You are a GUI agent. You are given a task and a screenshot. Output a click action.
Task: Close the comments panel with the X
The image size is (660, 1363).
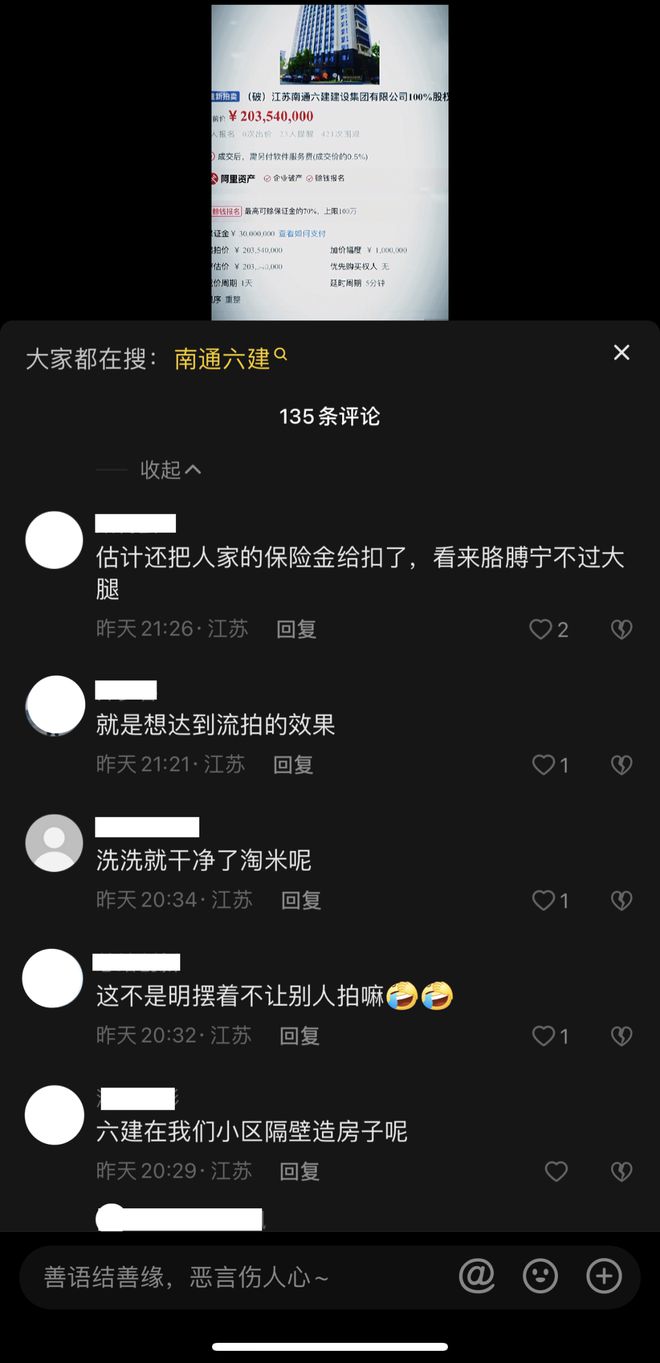coord(621,352)
